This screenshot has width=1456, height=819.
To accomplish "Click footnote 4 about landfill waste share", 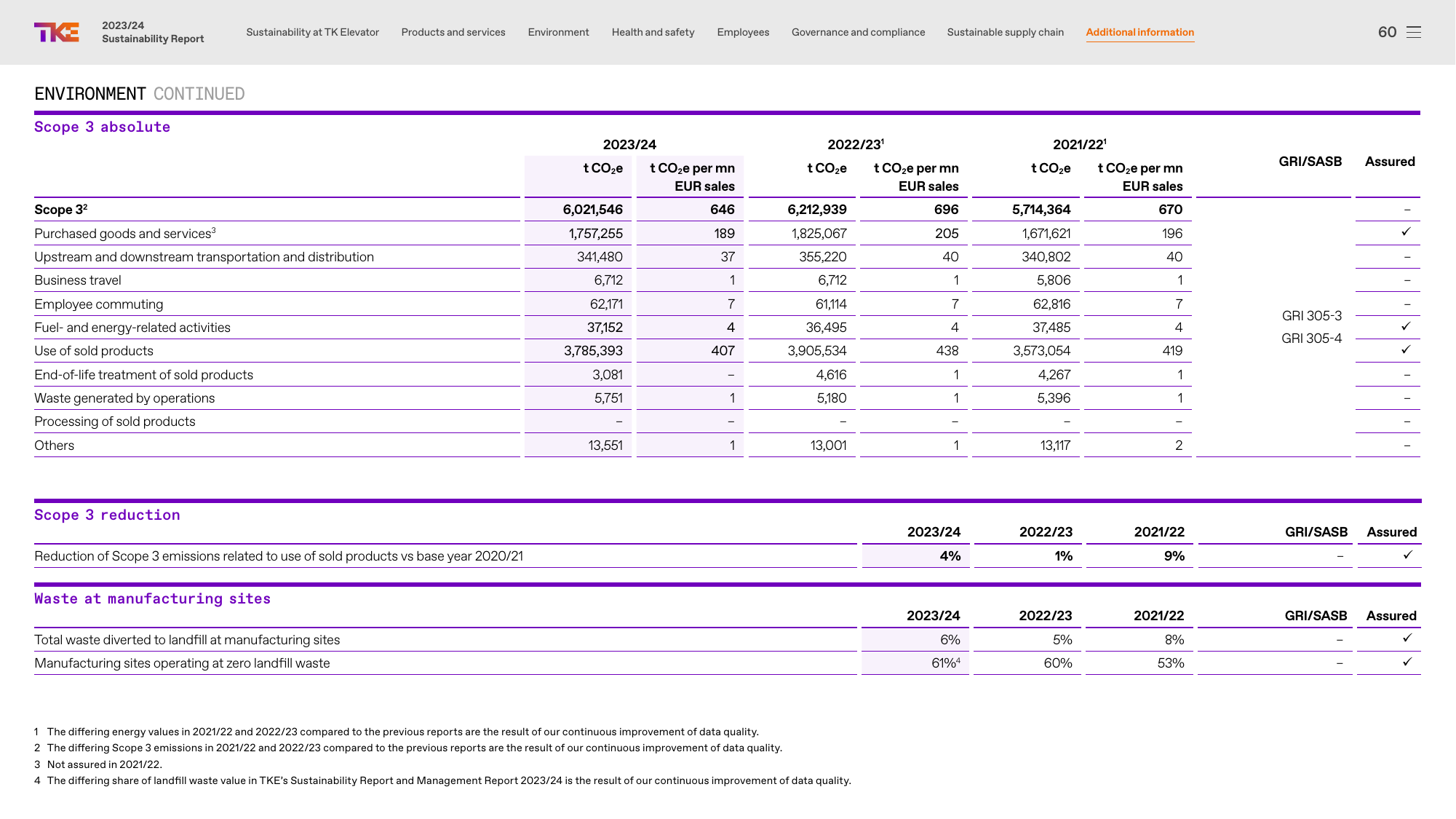I will [x=442, y=780].
